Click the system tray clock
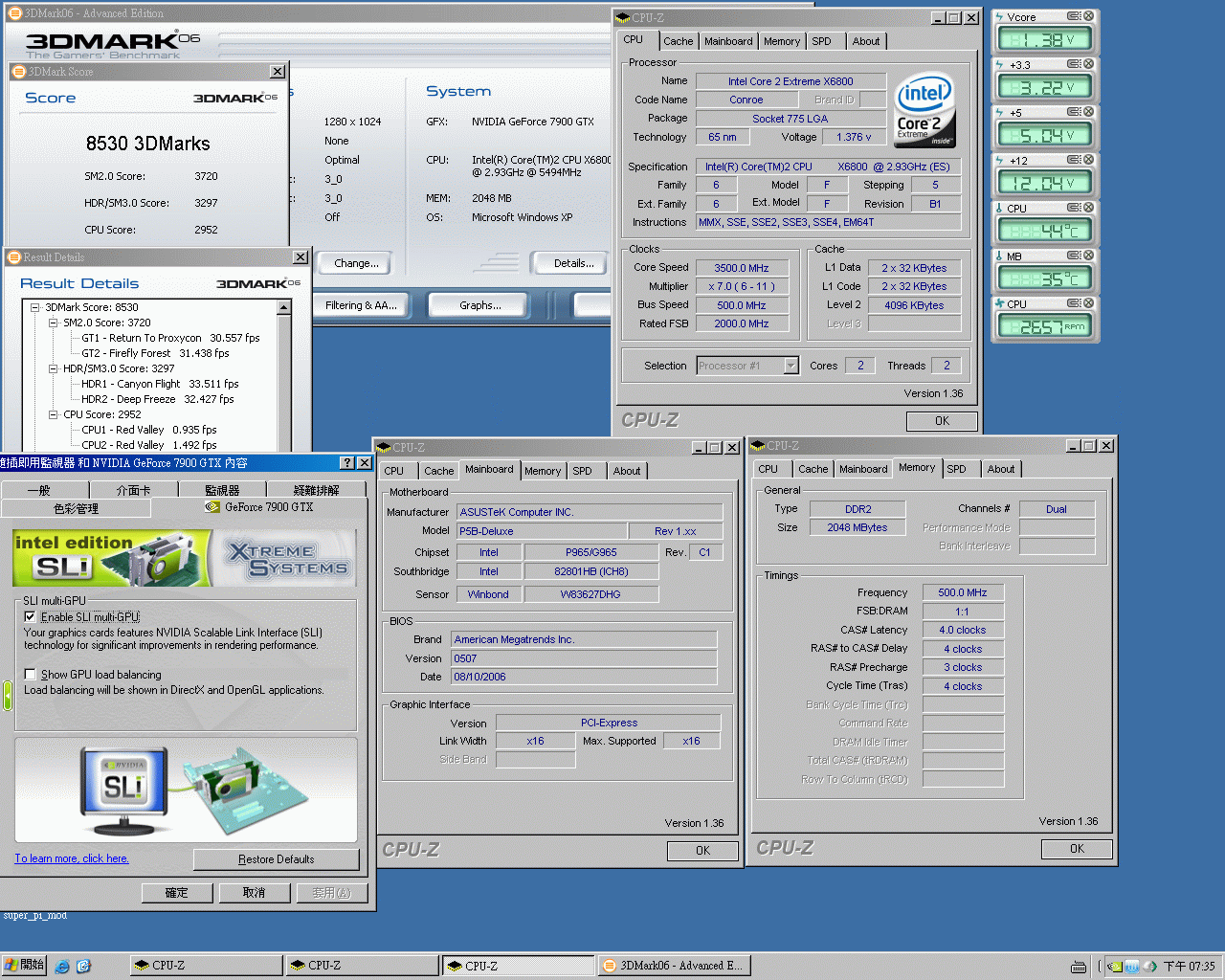 [x=1189, y=967]
